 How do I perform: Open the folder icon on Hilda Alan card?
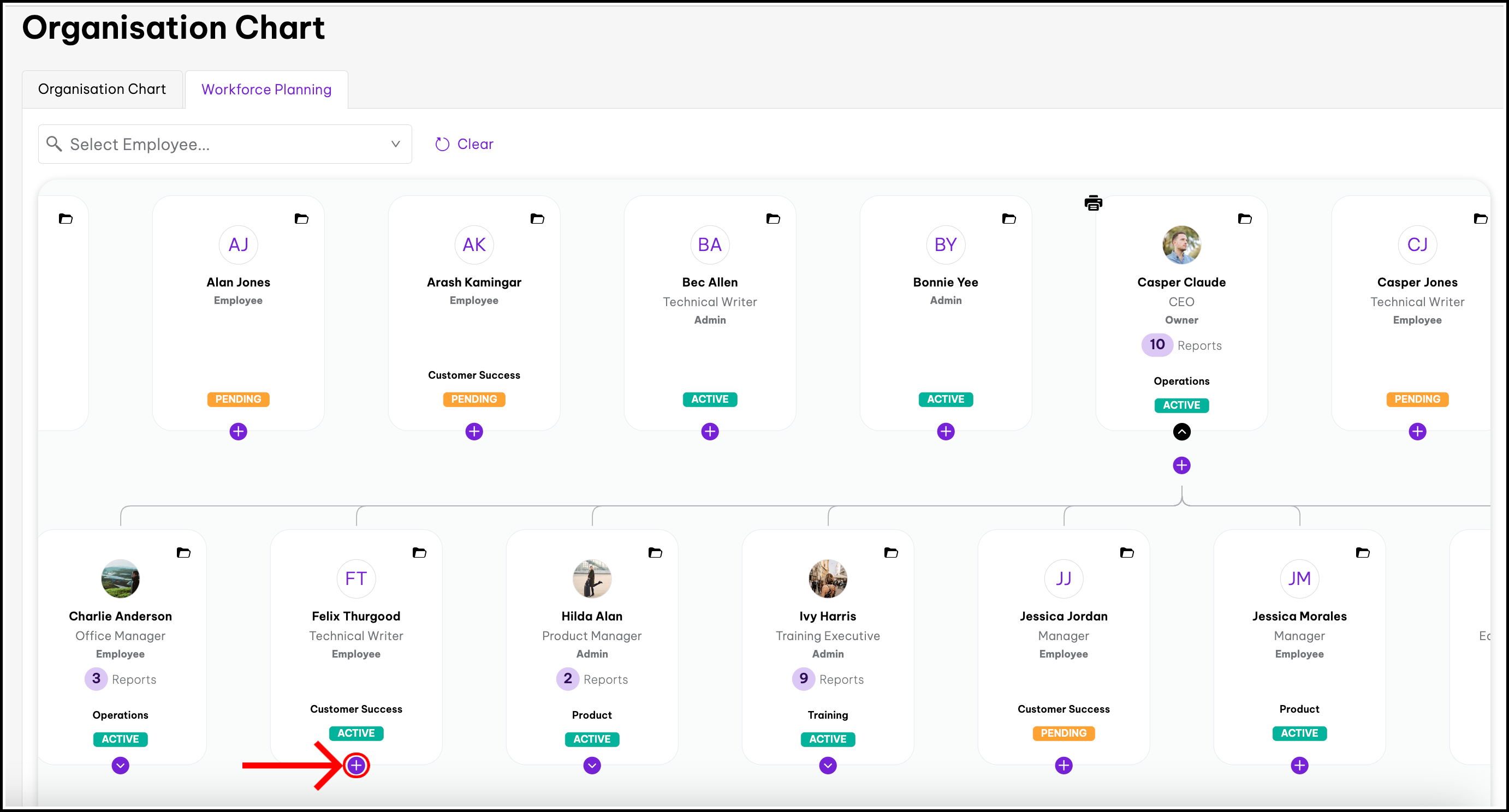655,553
